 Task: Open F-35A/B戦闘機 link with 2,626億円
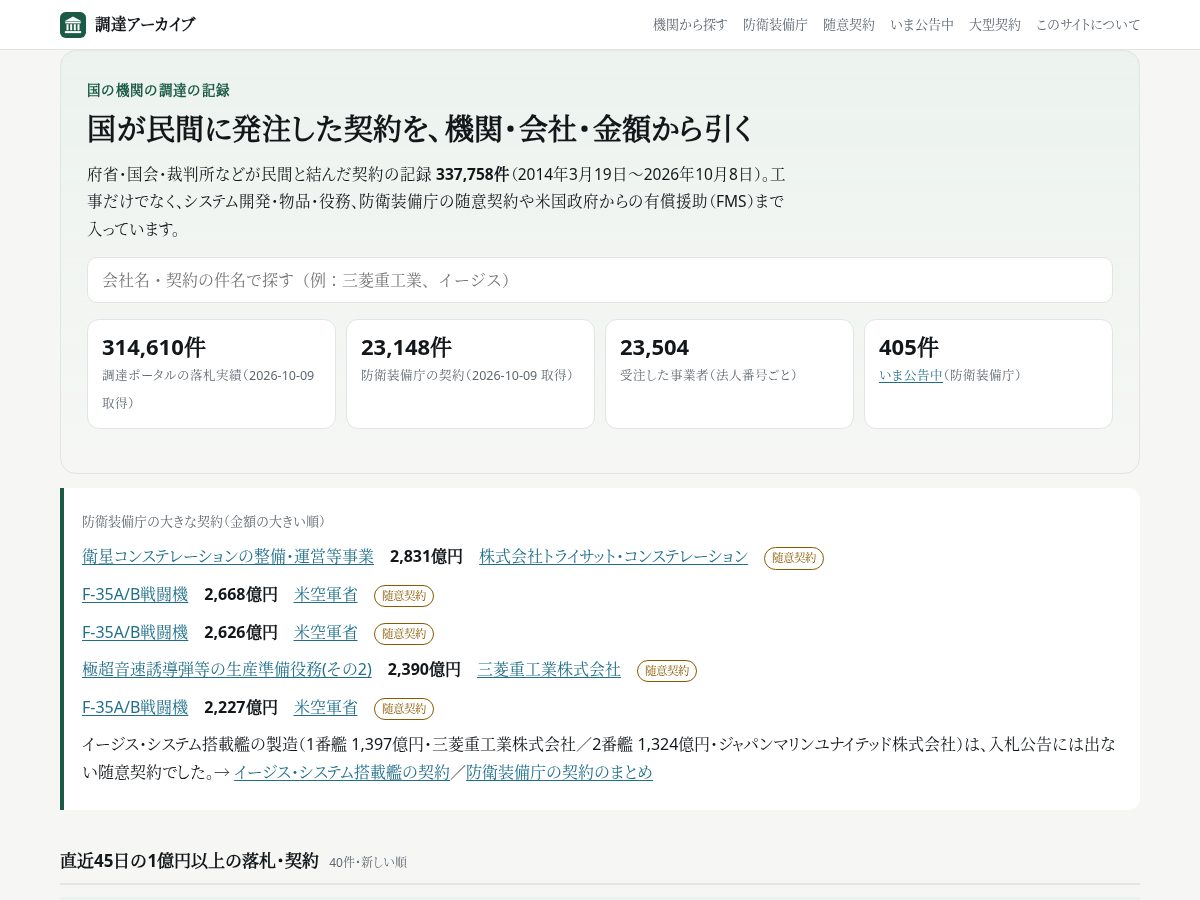[x=135, y=632]
